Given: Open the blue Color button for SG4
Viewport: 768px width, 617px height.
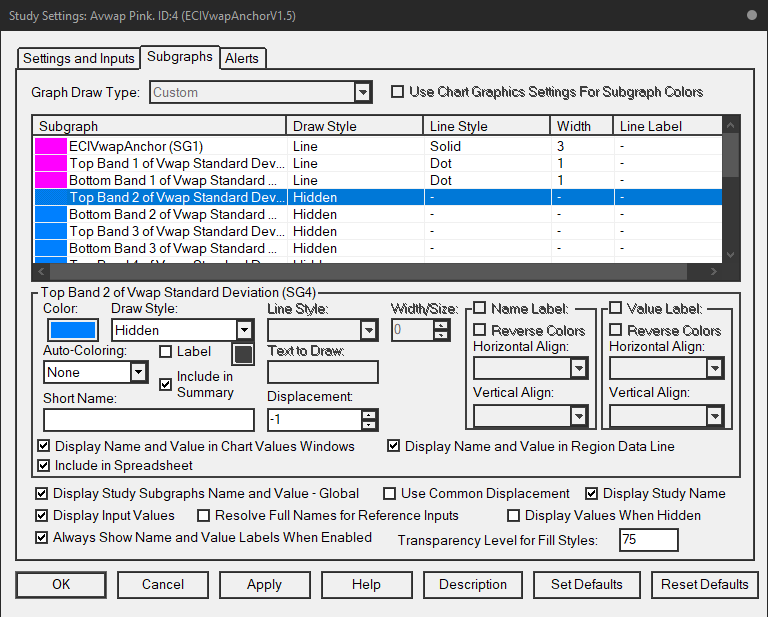Looking at the screenshot, I should tap(73, 330).
